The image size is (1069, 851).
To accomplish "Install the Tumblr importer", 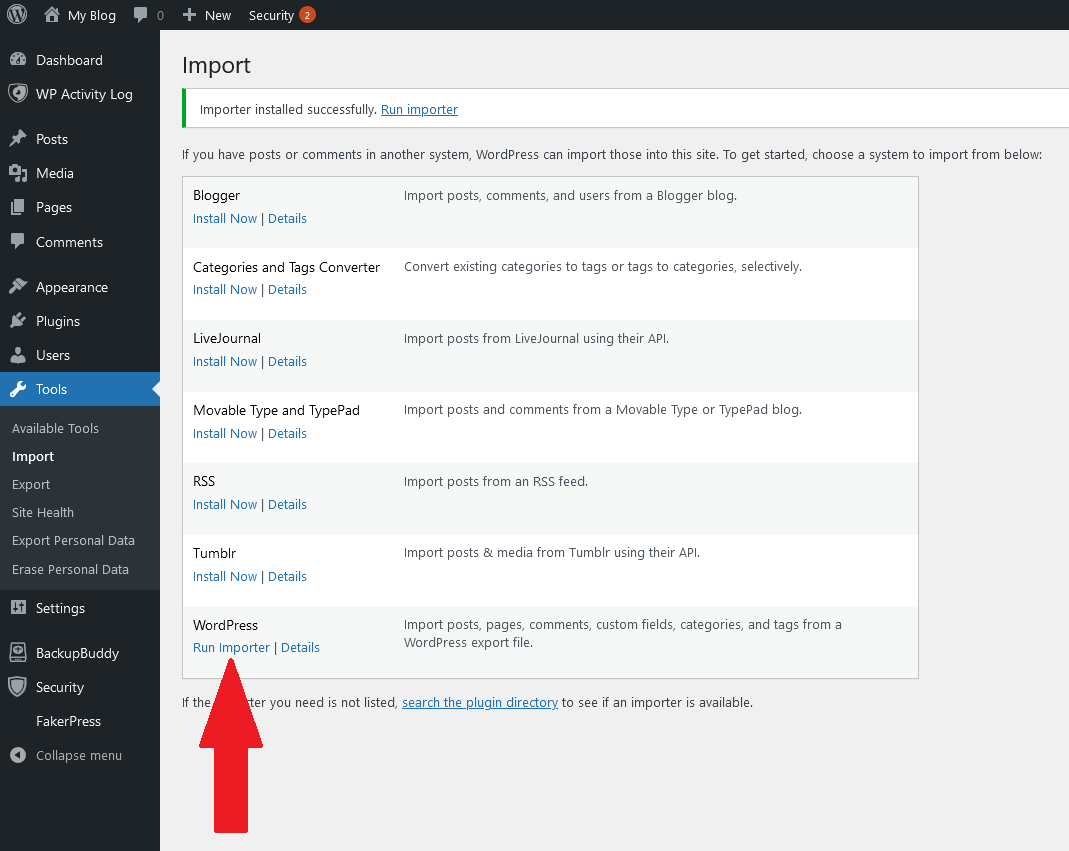I will click(x=225, y=576).
